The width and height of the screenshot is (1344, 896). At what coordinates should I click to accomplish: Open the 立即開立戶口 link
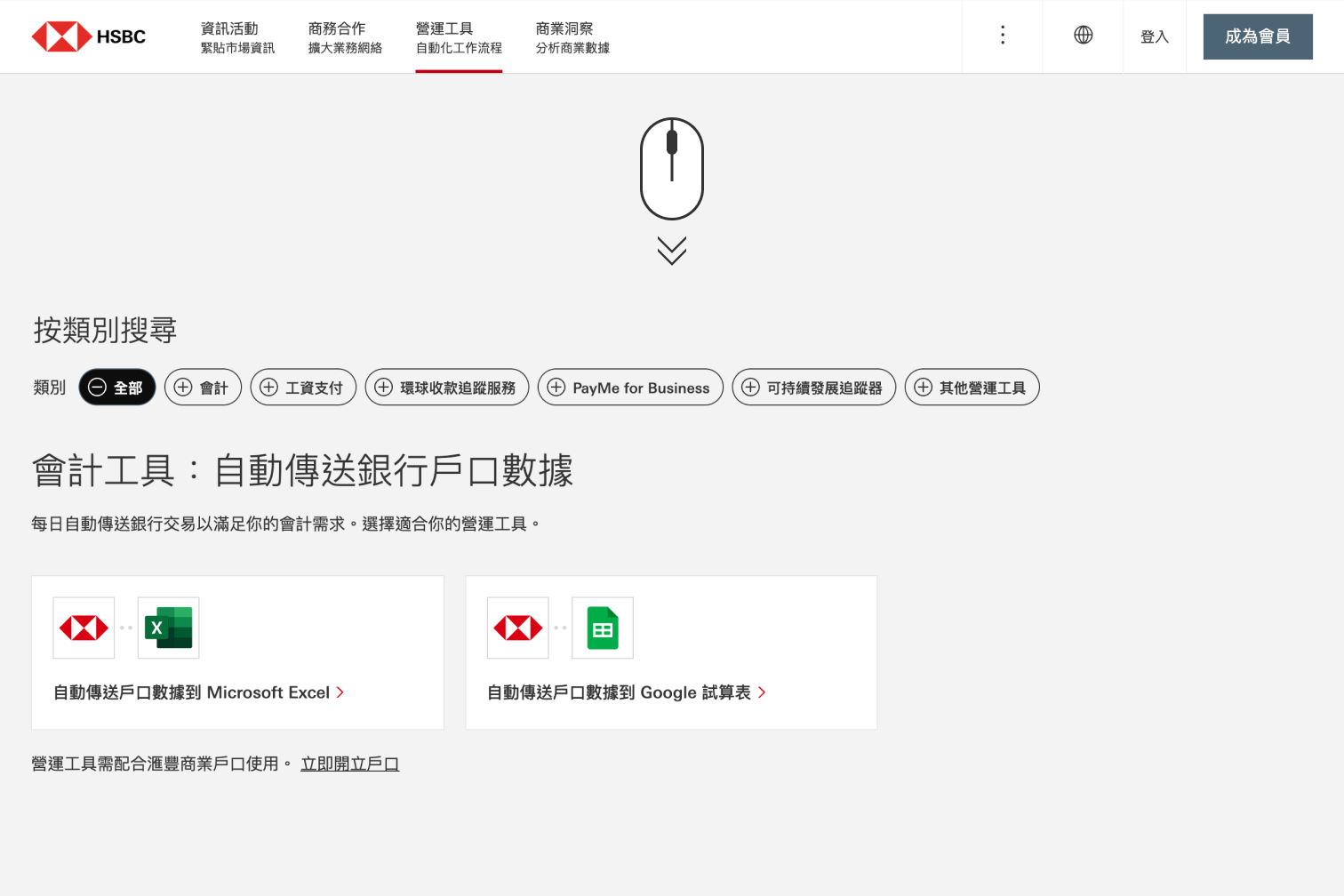(x=350, y=764)
